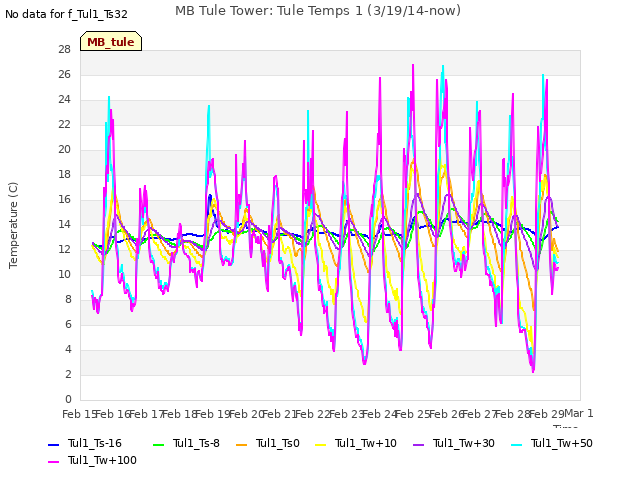This screenshot has width=640, height=480.
Task: Click the 8 y-axis tick label
Action: click(x=68, y=299)
